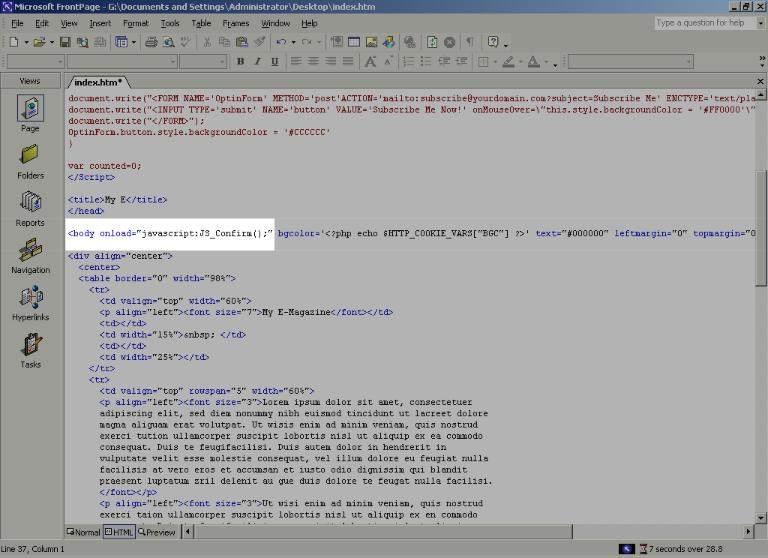
Task: Click the Print icon in toolbar
Action: 151,42
